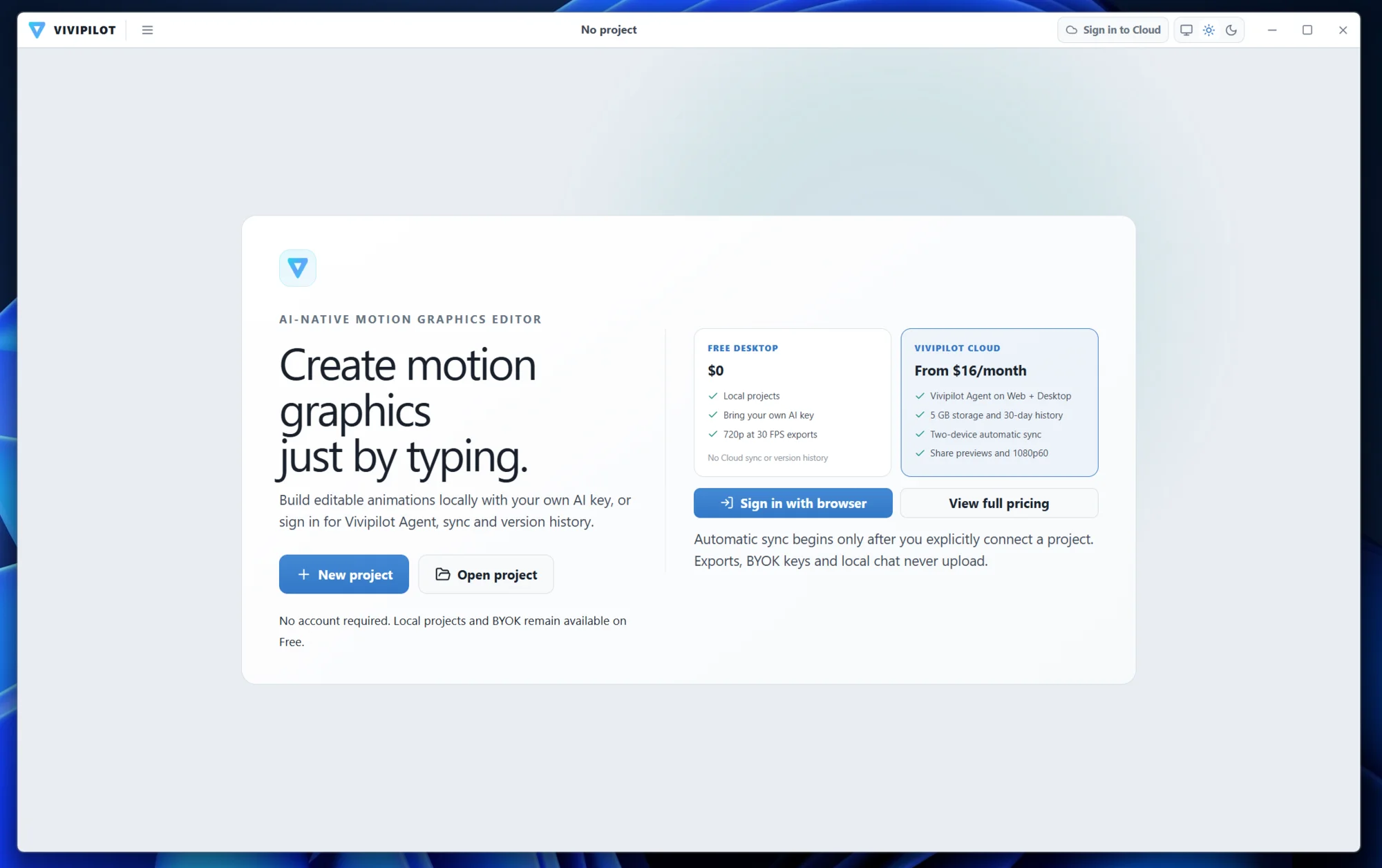The width and height of the screenshot is (1382, 868).
Task: Open View full pricing
Action: (999, 503)
